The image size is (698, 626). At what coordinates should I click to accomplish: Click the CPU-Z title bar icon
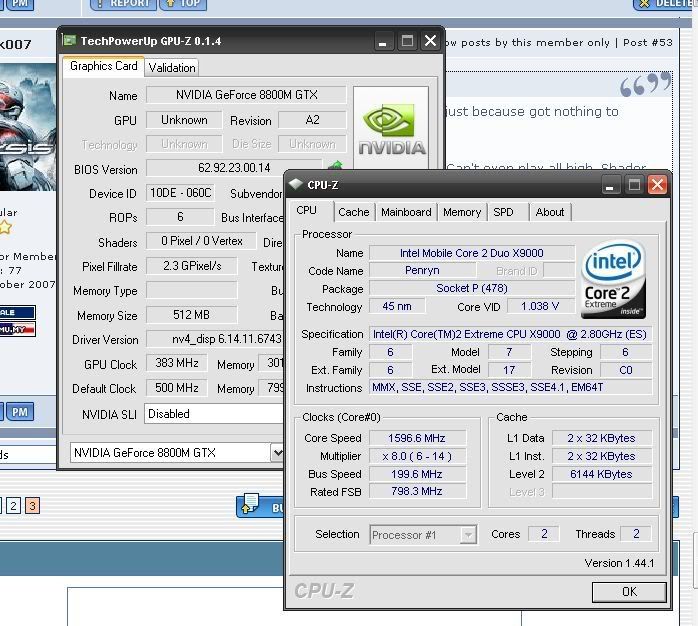point(297,184)
